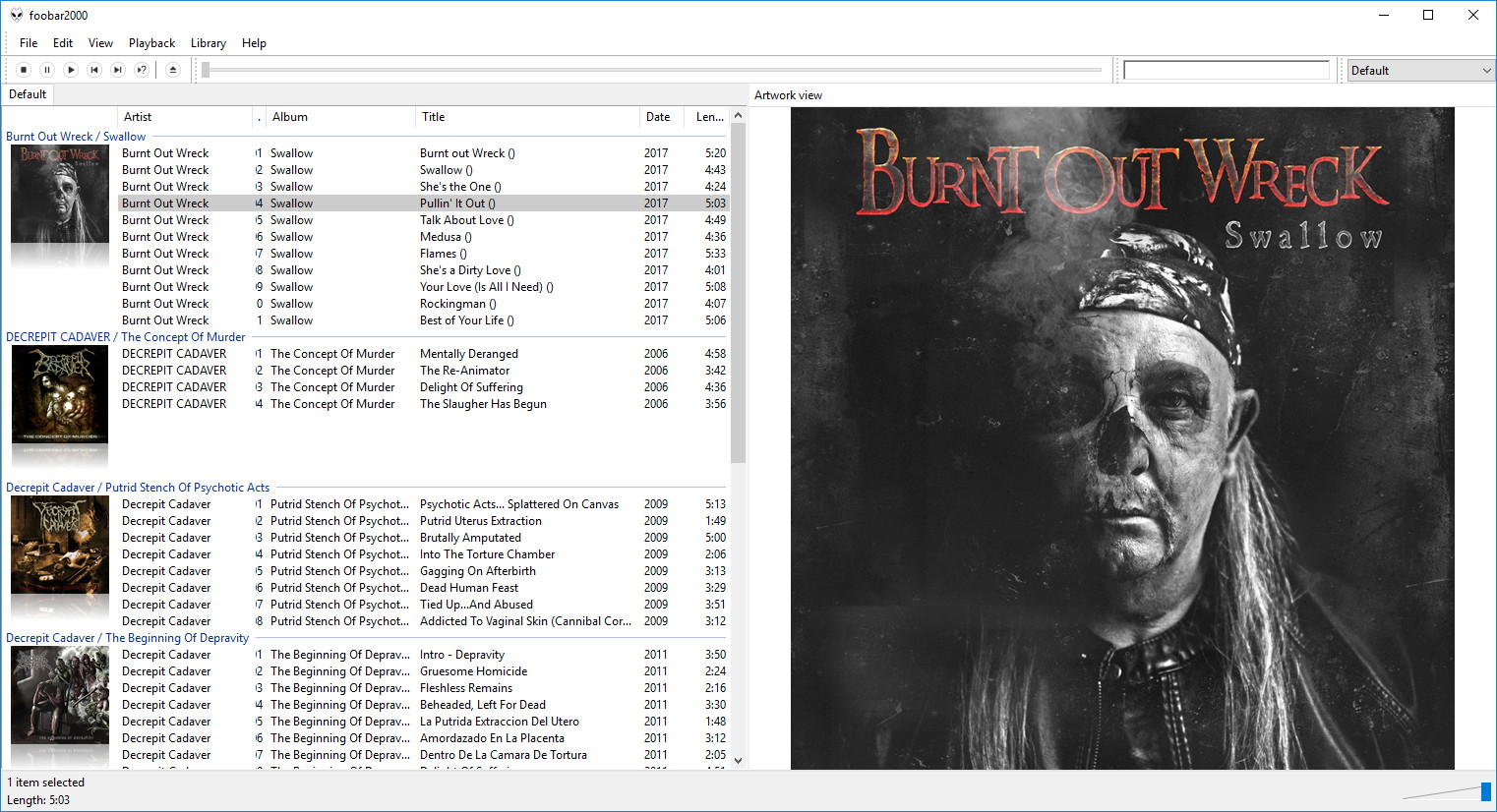This screenshot has height=812, width=1497.
Task: Select track 'She's the One ()'
Action: pyautogui.click(x=423, y=187)
